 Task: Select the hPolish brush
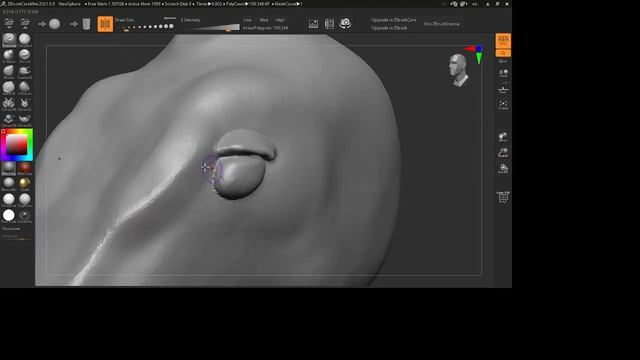click(x=24, y=88)
